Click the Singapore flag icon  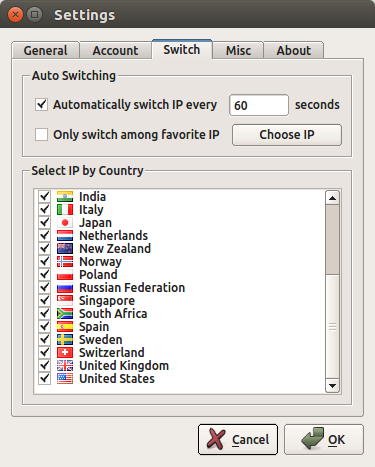[x=65, y=301]
